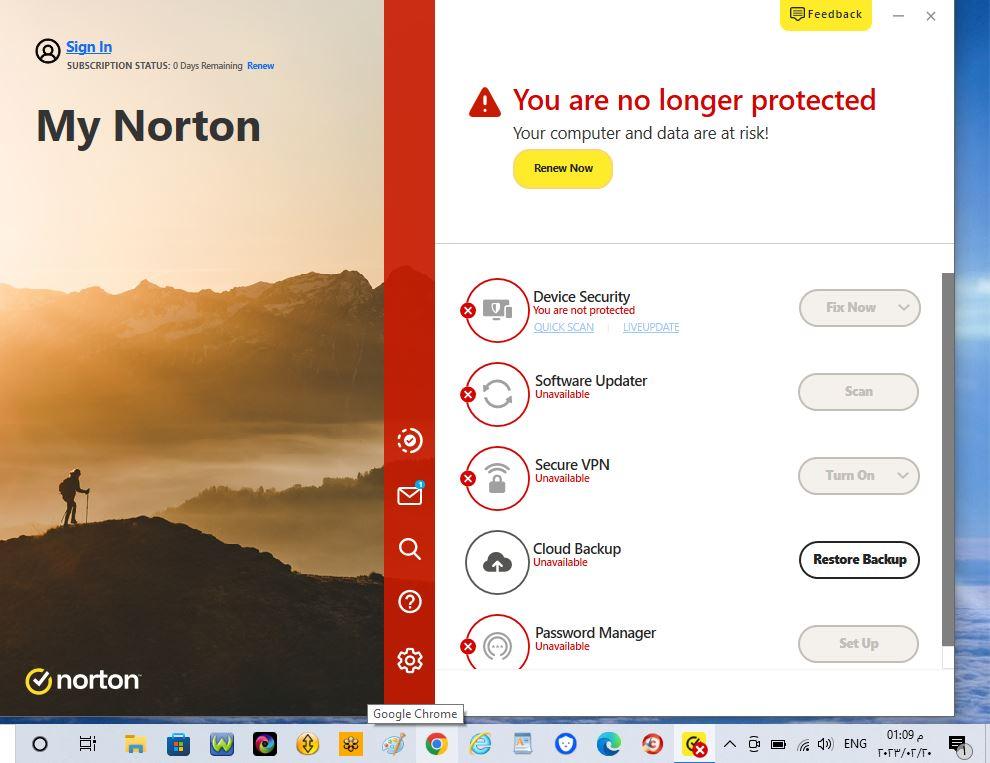Run LiveUpdate via link
Viewport: 990px width, 763px height.
tap(651, 327)
